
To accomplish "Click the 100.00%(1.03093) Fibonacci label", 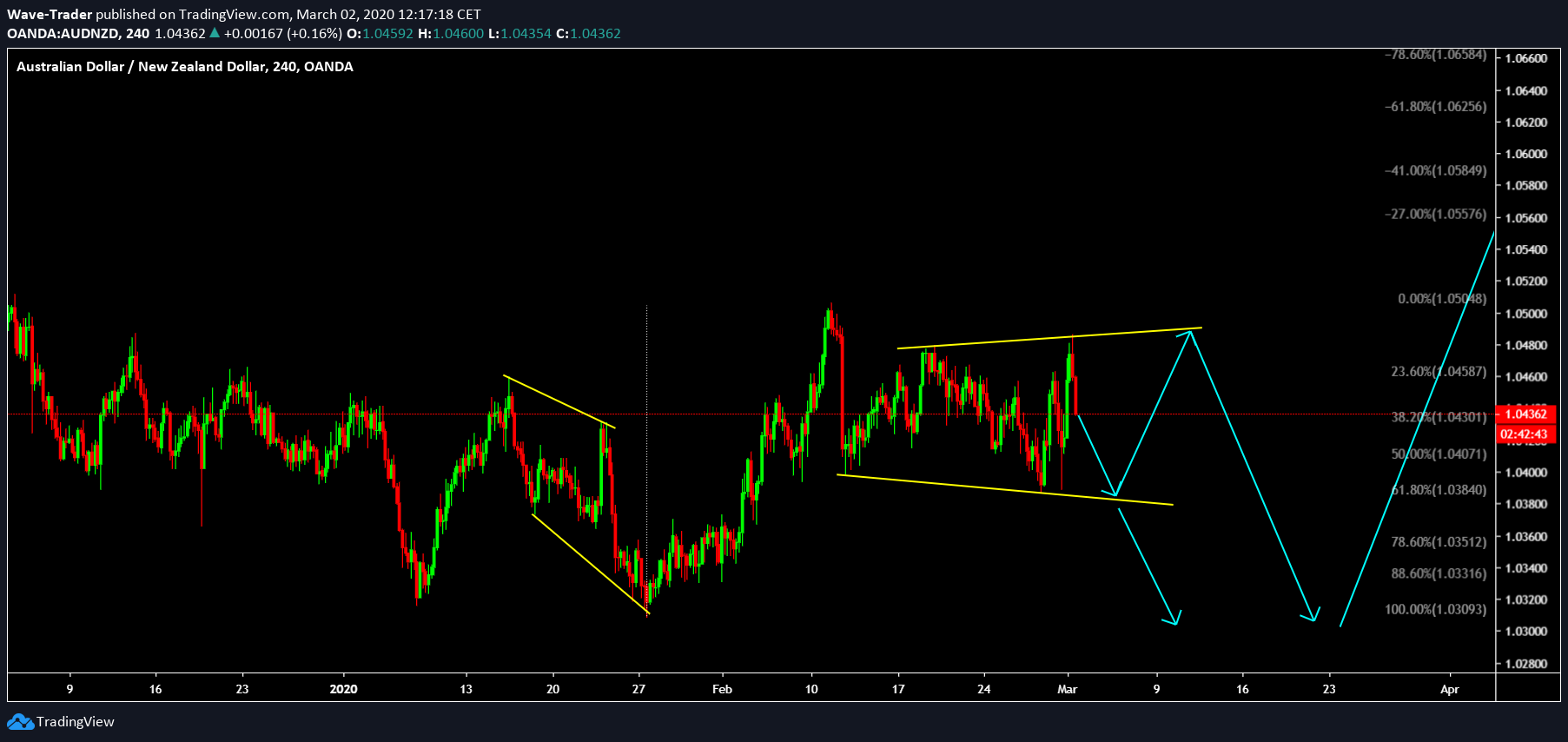I will coord(1435,609).
